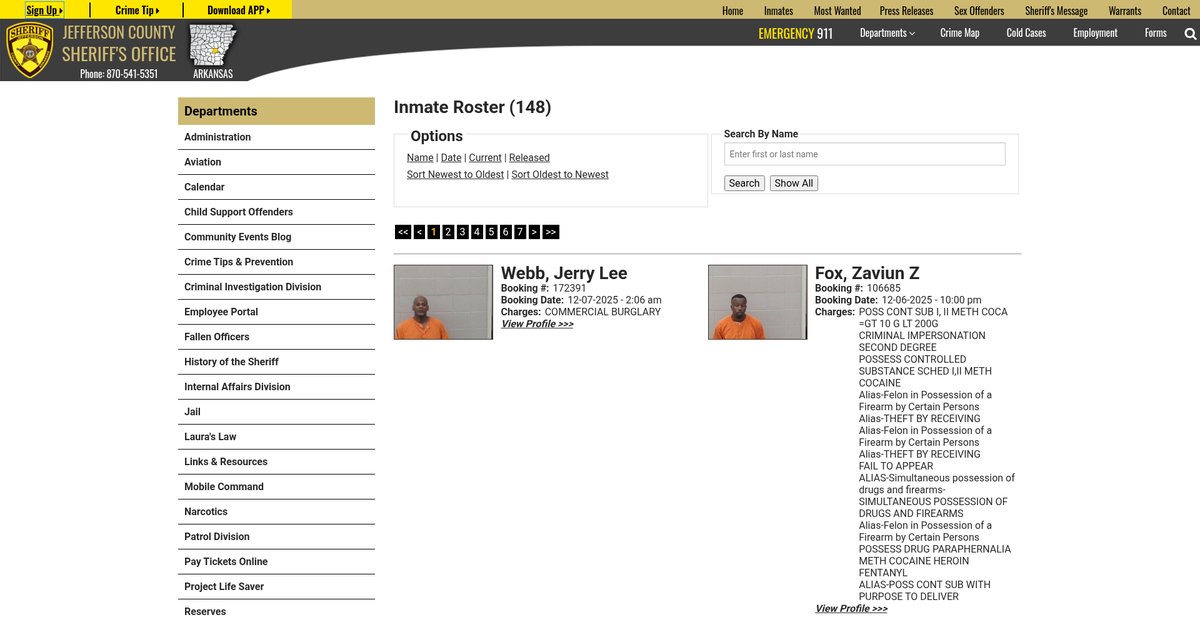Go to previous page with < button
The image size is (1200, 620).
click(419, 232)
